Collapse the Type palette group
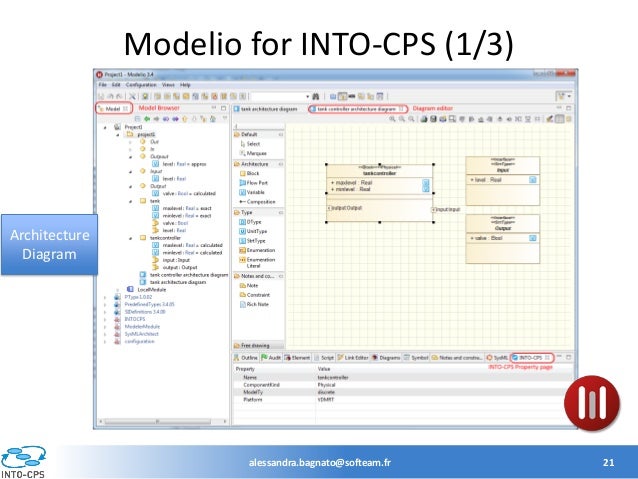638x479 pixels. point(281,212)
